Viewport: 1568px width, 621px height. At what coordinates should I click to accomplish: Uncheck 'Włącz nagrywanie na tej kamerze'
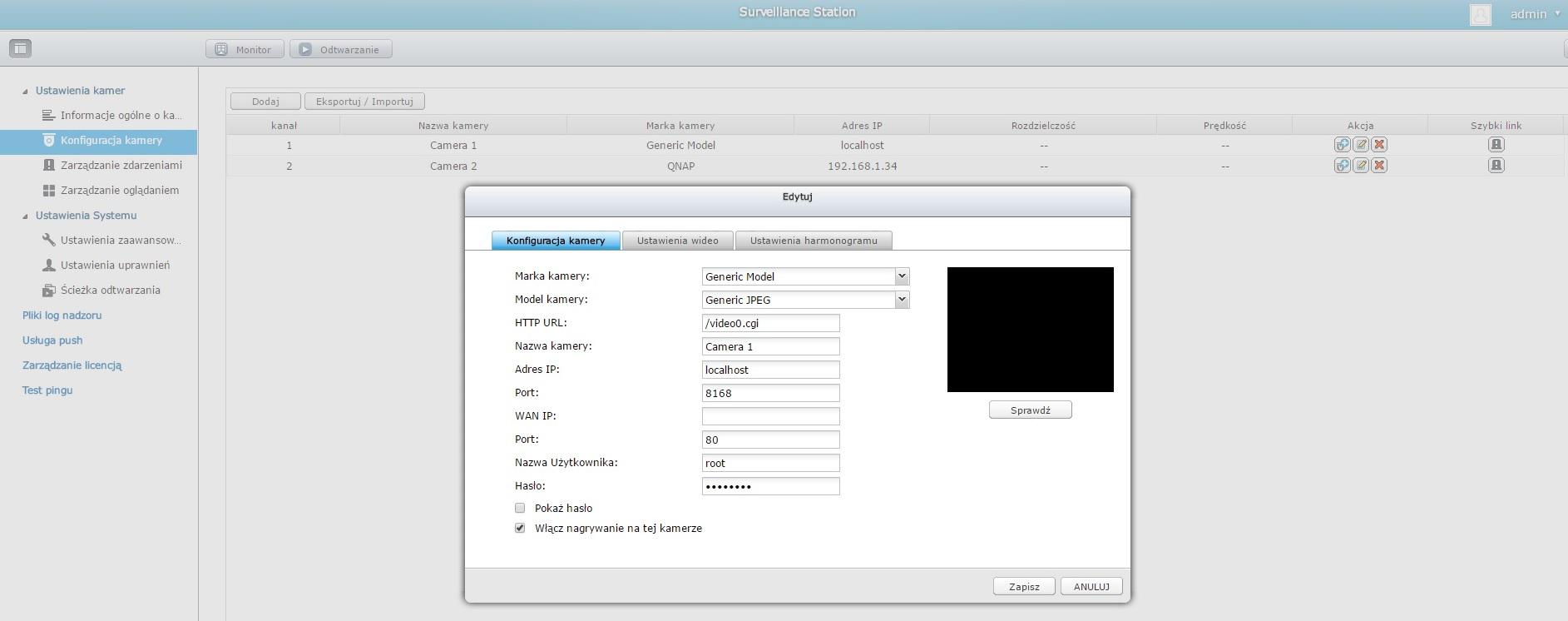click(520, 529)
